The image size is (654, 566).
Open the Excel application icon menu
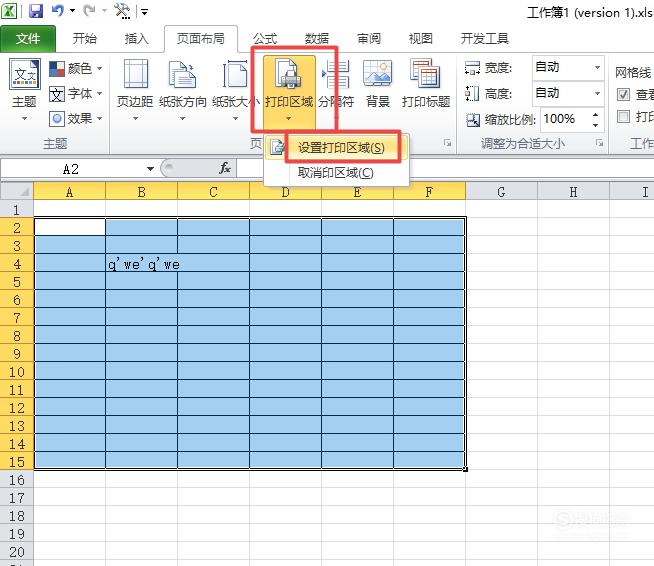[9, 11]
